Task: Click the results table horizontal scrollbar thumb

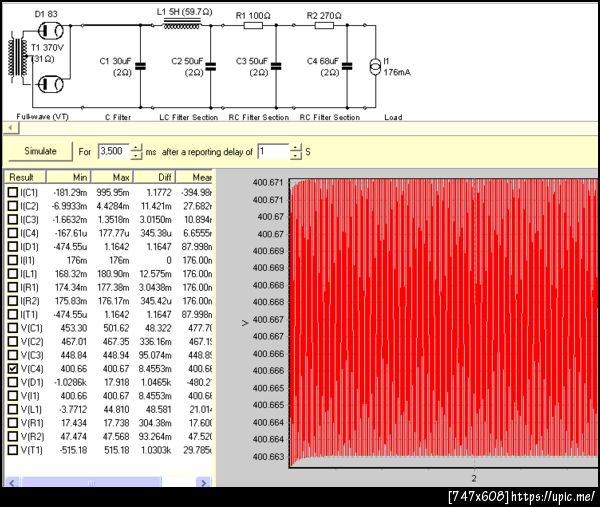Action: (91, 482)
